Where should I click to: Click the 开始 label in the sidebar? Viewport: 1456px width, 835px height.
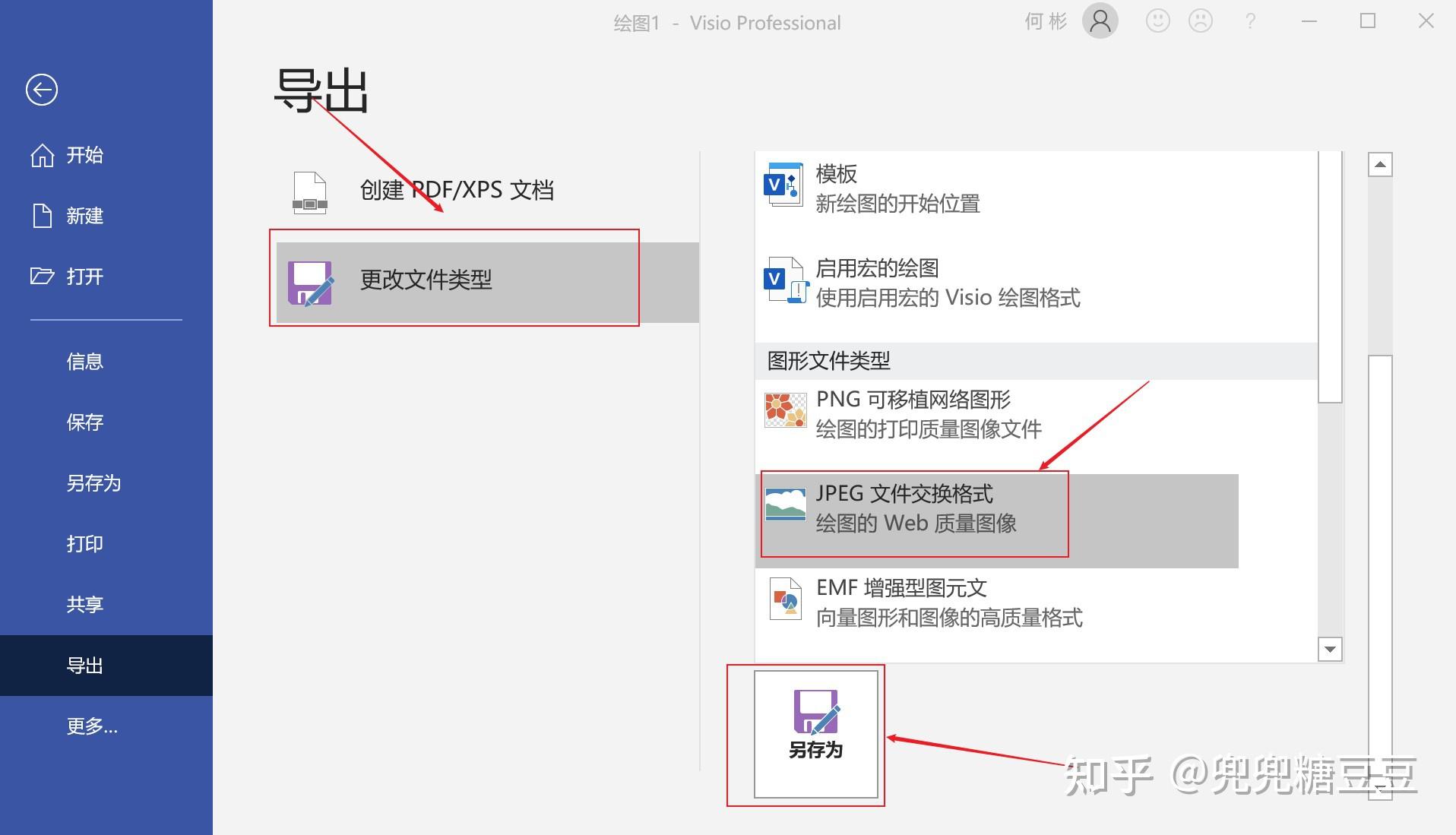(x=84, y=155)
